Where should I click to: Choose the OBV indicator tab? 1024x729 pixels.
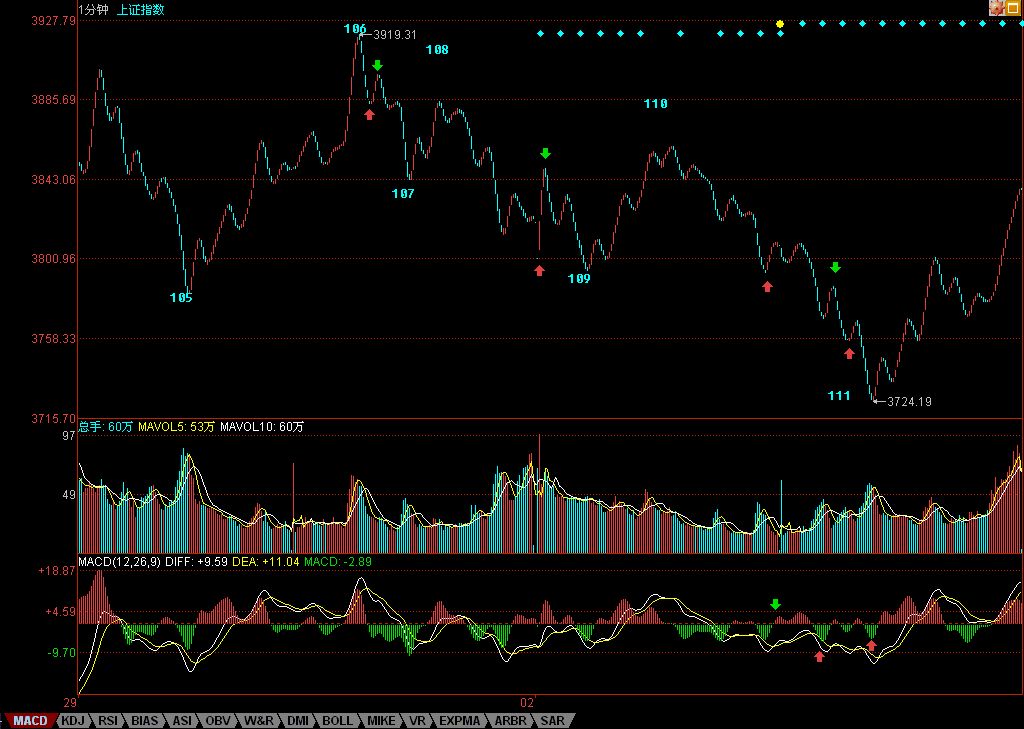coord(218,720)
